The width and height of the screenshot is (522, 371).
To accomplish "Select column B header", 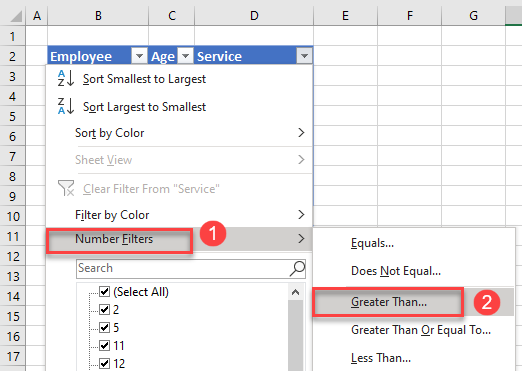I will pyautogui.click(x=98, y=16).
